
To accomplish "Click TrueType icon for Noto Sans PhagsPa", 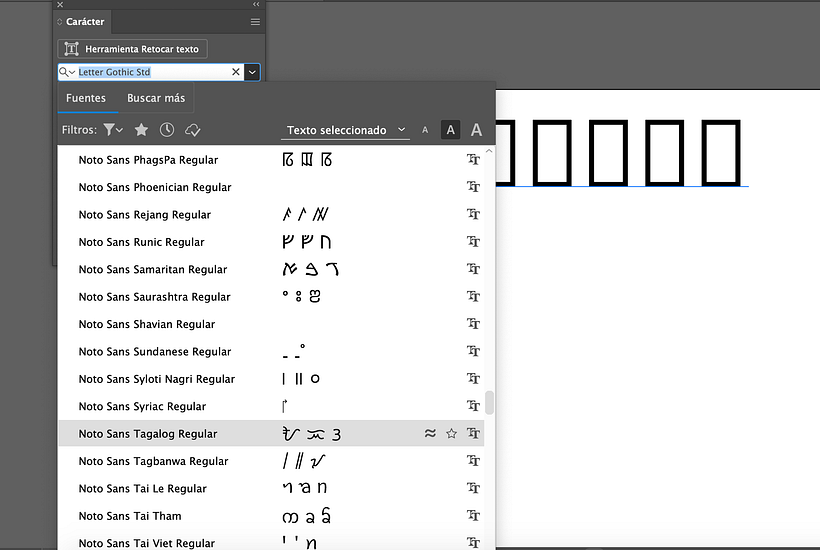I will 473,159.
